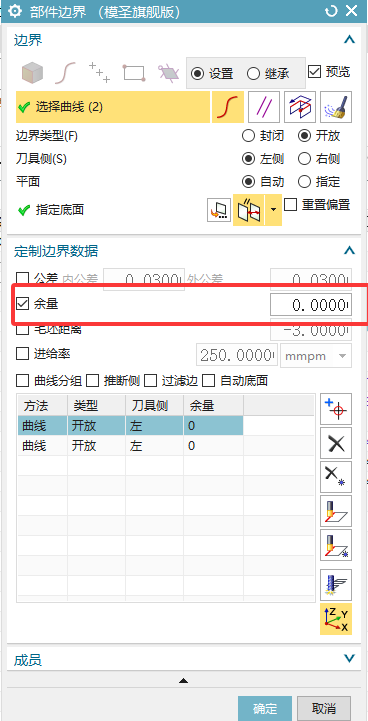This screenshot has height=721, width=368.
Task: Click the crossed-out plane boundary icon
Action: pos(169,73)
